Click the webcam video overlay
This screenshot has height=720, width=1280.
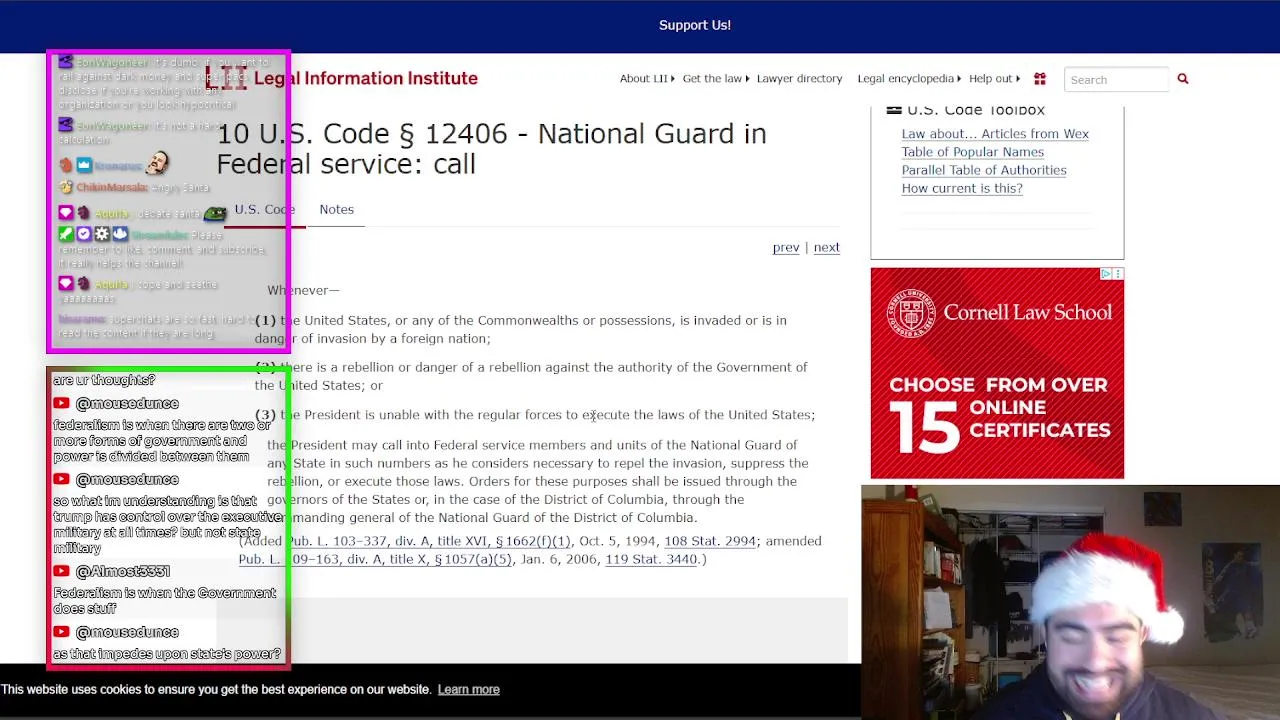tap(1070, 602)
